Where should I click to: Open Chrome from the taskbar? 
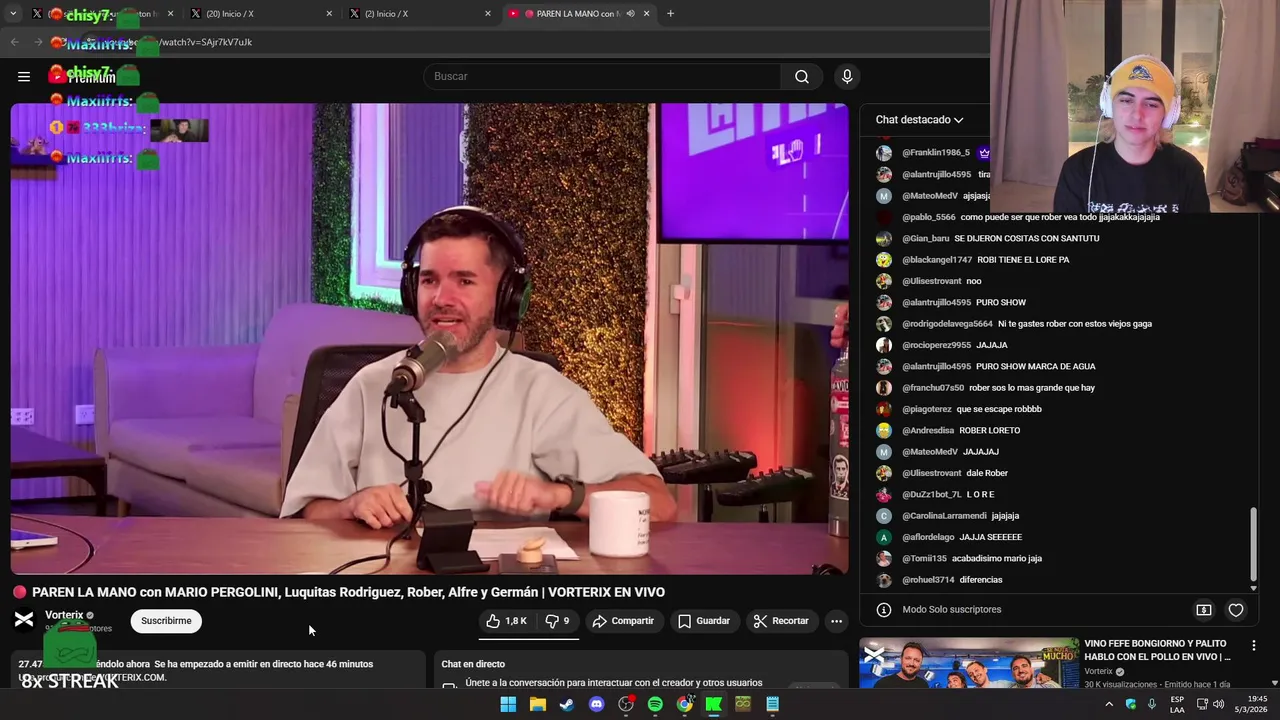pyautogui.click(x=684, y=704)
